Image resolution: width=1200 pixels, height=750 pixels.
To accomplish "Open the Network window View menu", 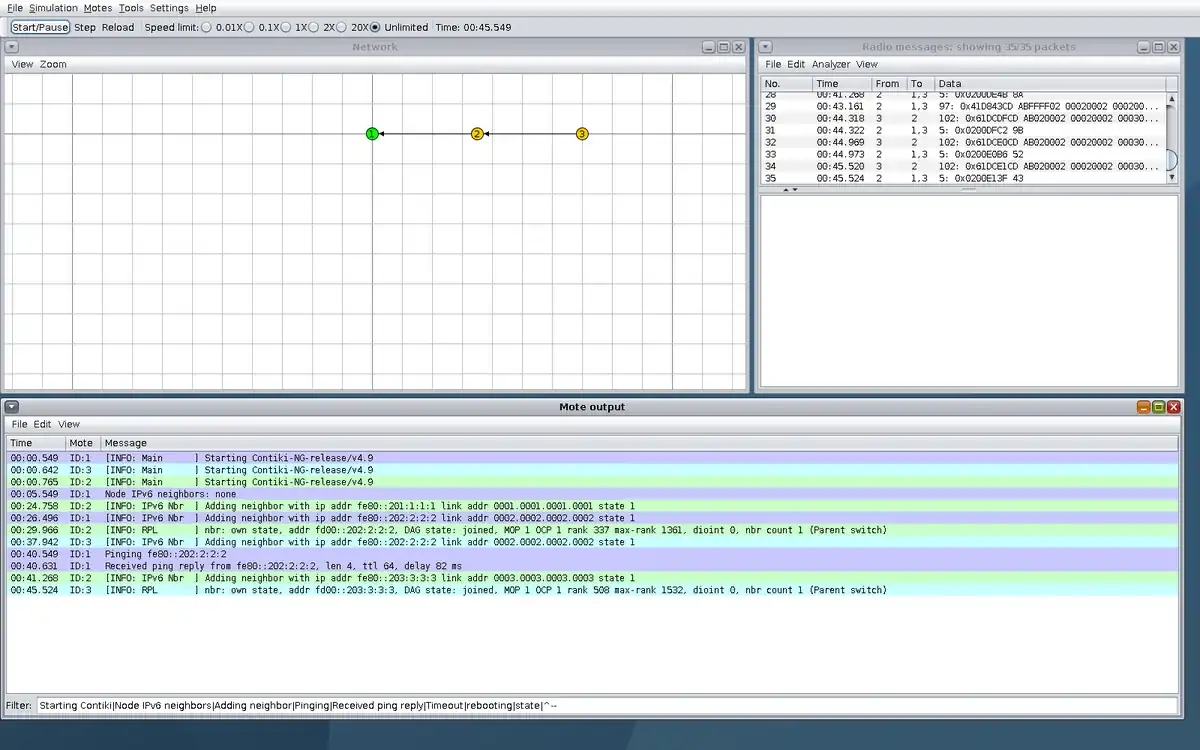I will [x=22, y=64].
